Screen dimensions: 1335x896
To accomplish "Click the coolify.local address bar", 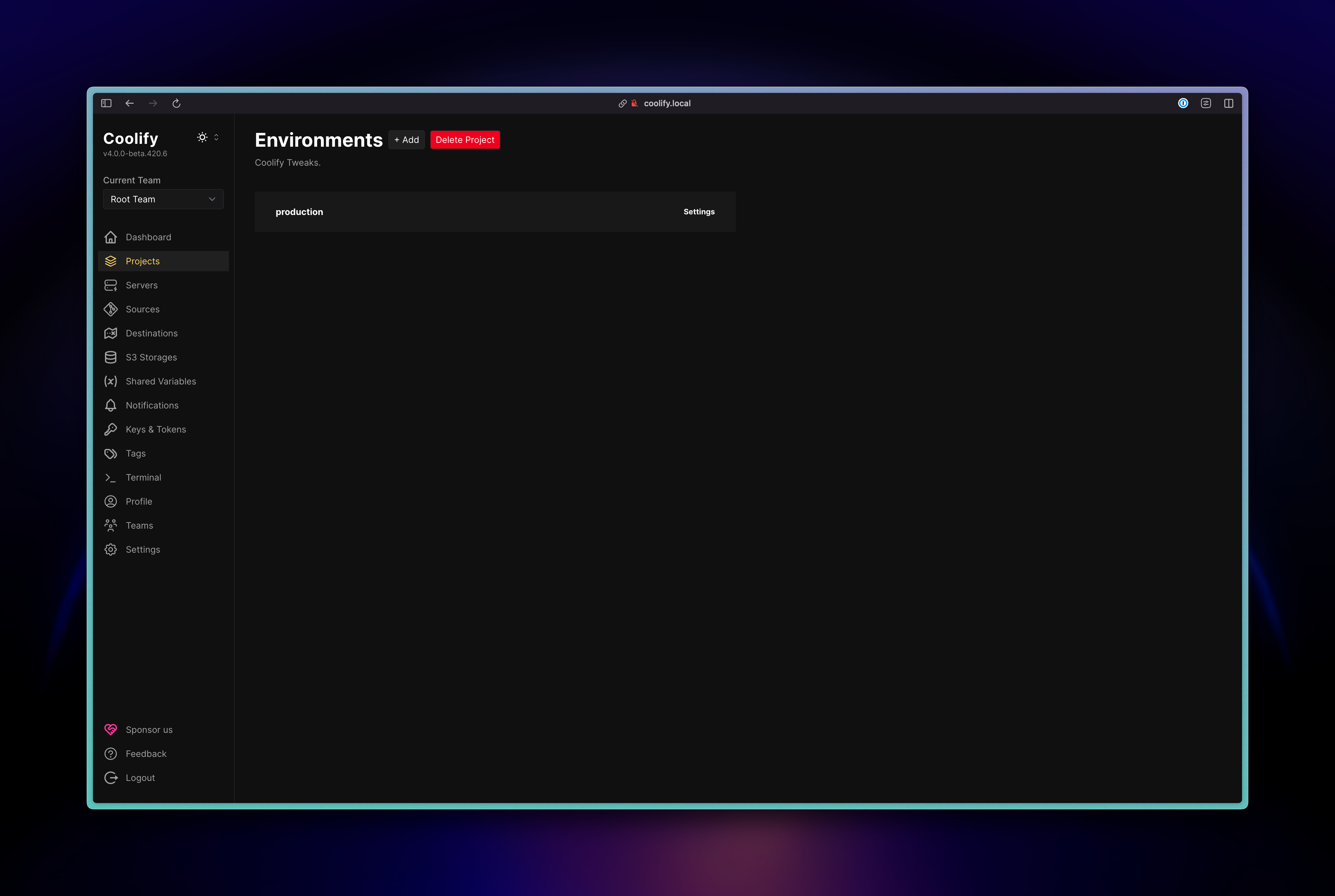I will click(x=666, y=103).
